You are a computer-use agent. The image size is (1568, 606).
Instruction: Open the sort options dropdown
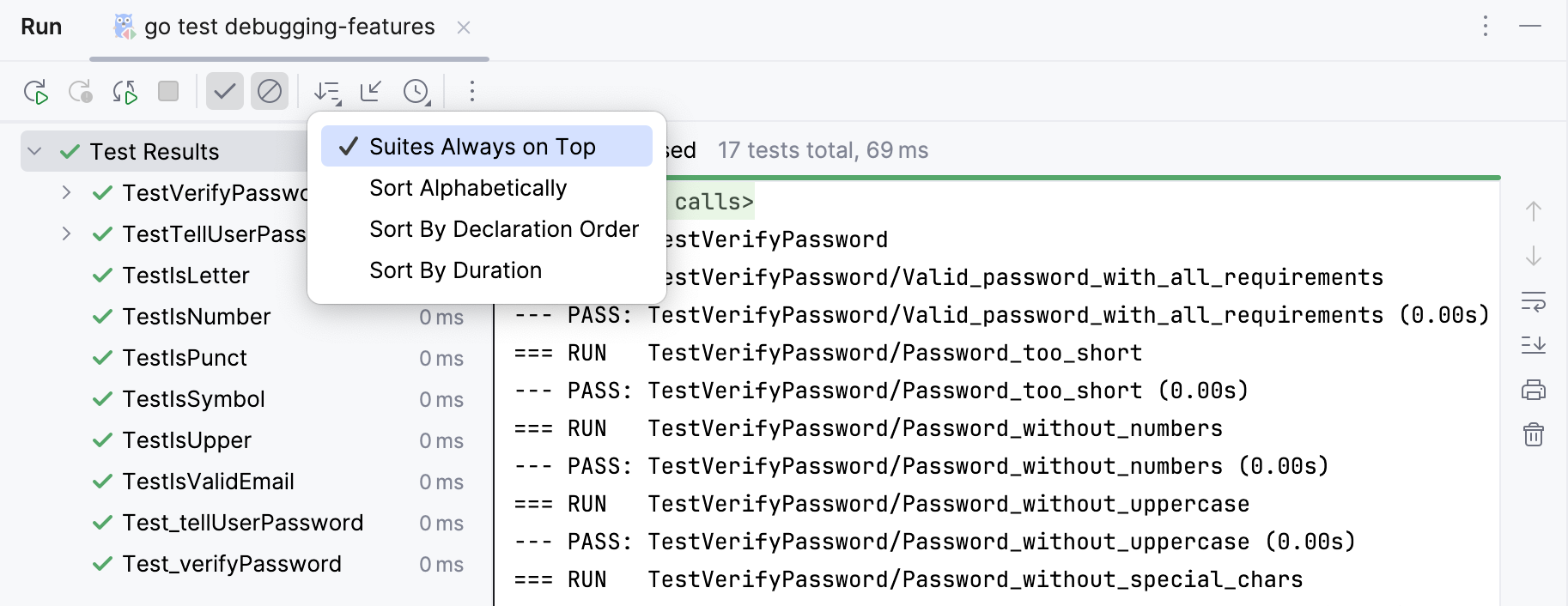pyautogui.click(x=327, y=92)
